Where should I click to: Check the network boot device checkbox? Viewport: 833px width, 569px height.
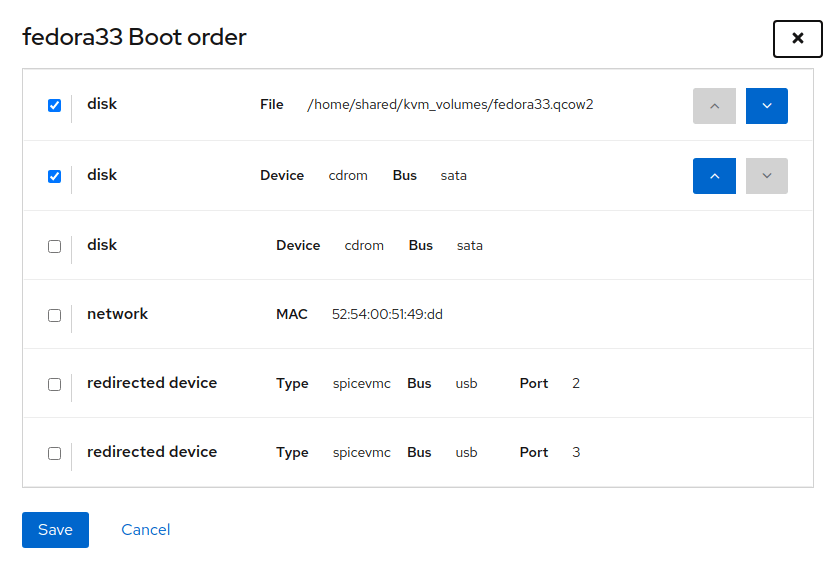pos(54,315)
